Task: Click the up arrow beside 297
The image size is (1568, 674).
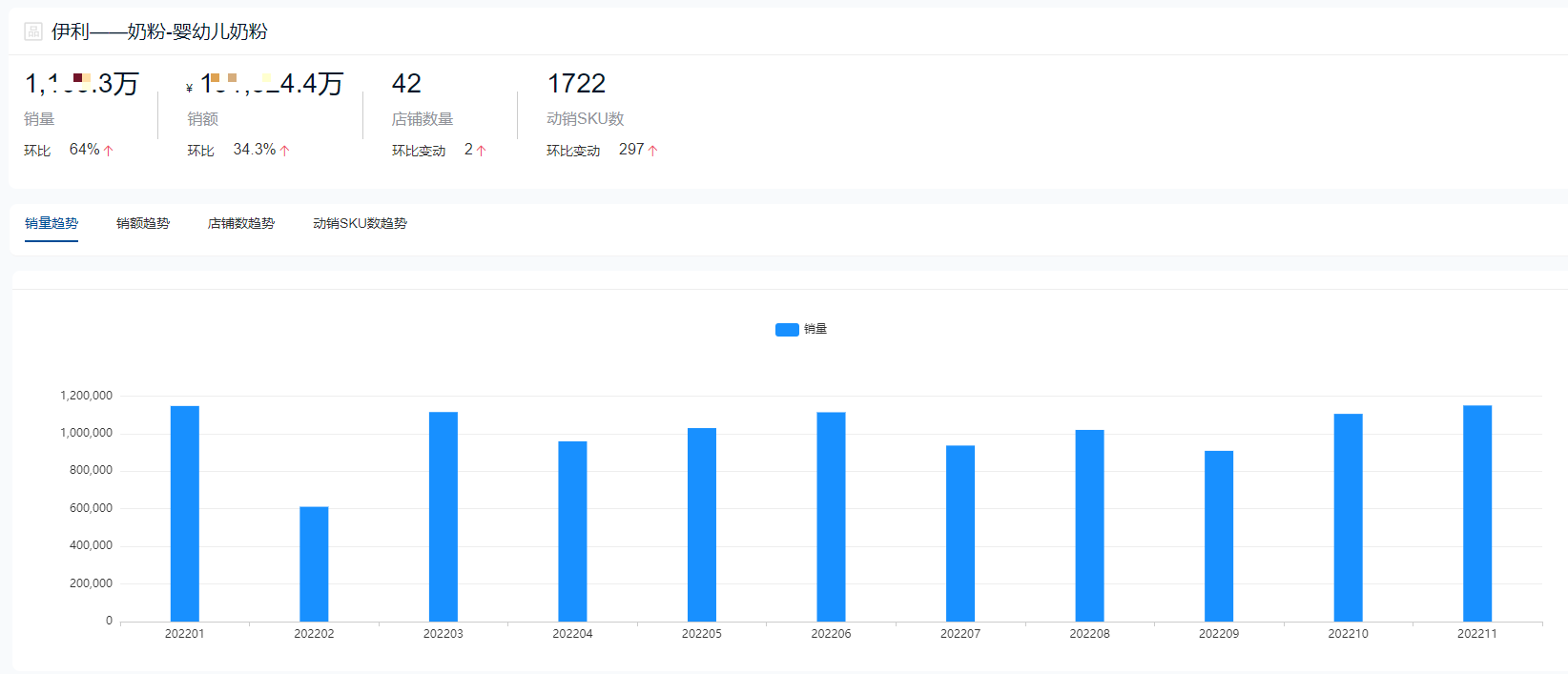Action: click(653, 151)
